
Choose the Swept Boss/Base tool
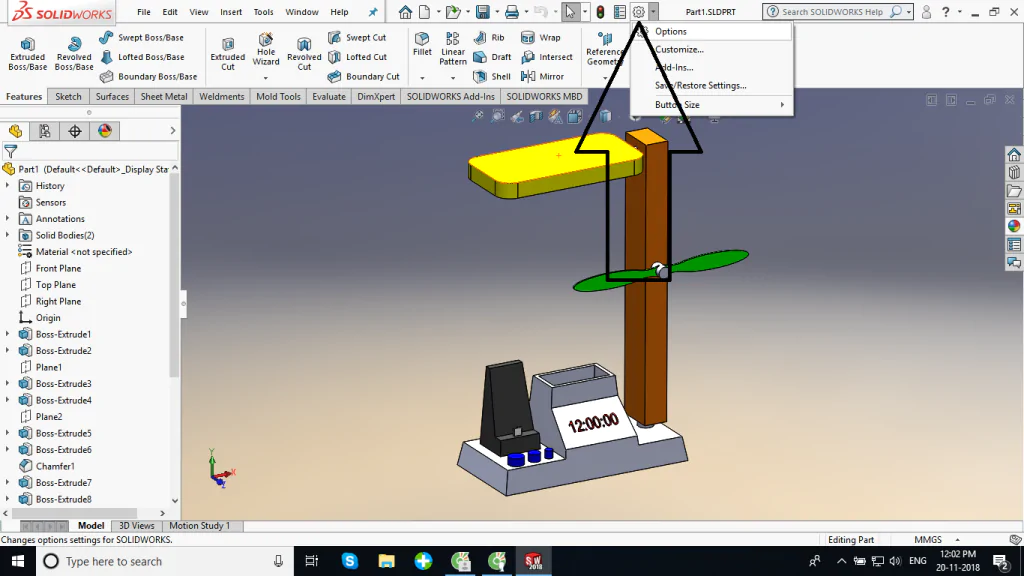pos(142,38)
